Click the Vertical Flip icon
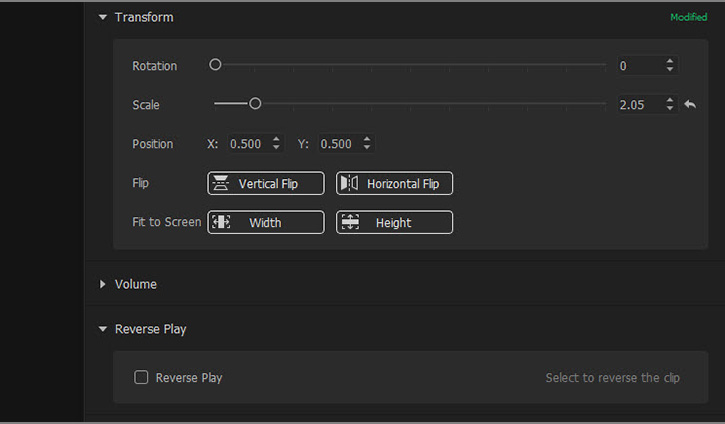Screen dimensions: 725x424 (x=221, y=183)
